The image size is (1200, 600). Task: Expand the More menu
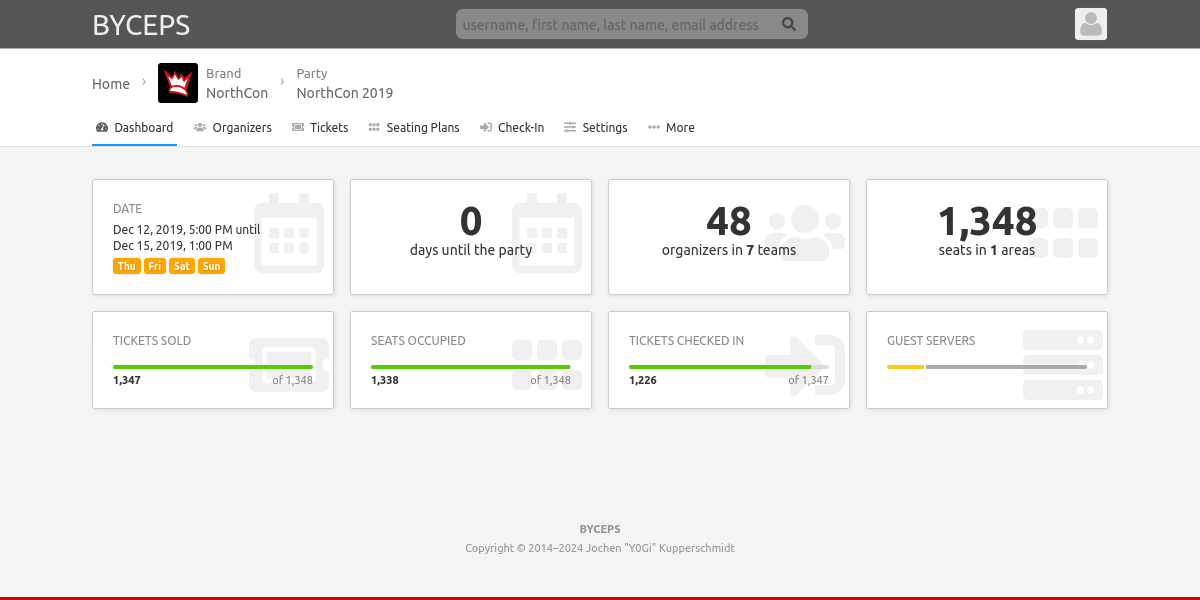(x=671, y=128)
